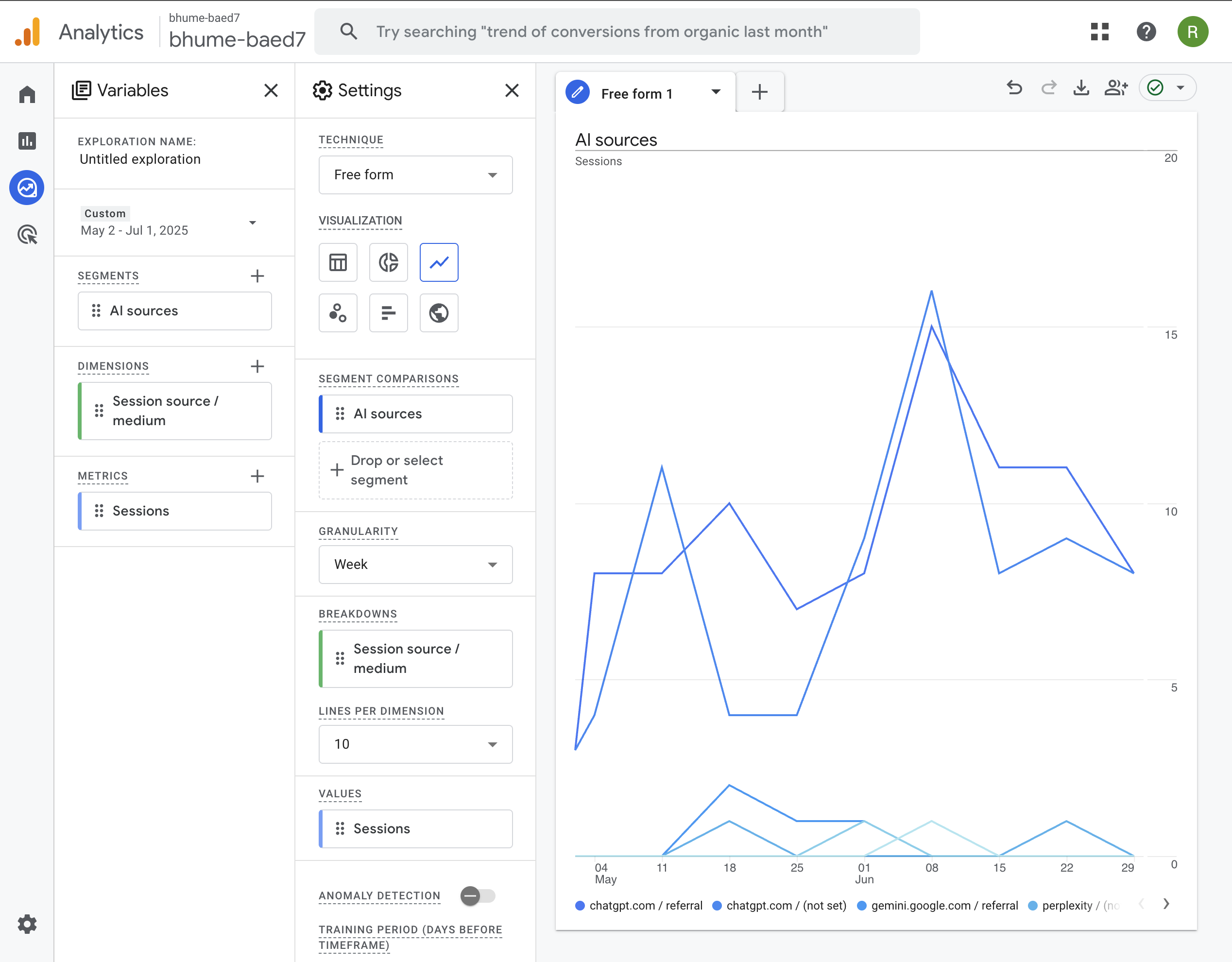Select Session source / medium dimension in Variables
Screen dimensions: 1232x962
(x=174, y=411)
